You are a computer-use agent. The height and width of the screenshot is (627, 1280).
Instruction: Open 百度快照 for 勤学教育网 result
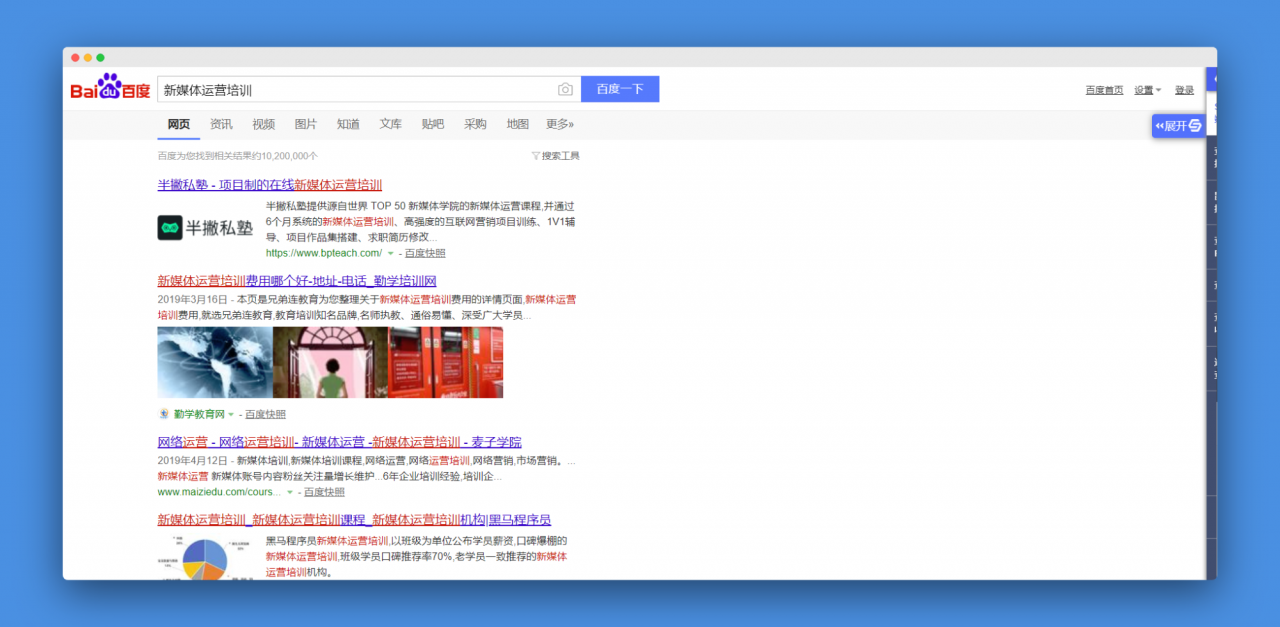pos(265,414)
